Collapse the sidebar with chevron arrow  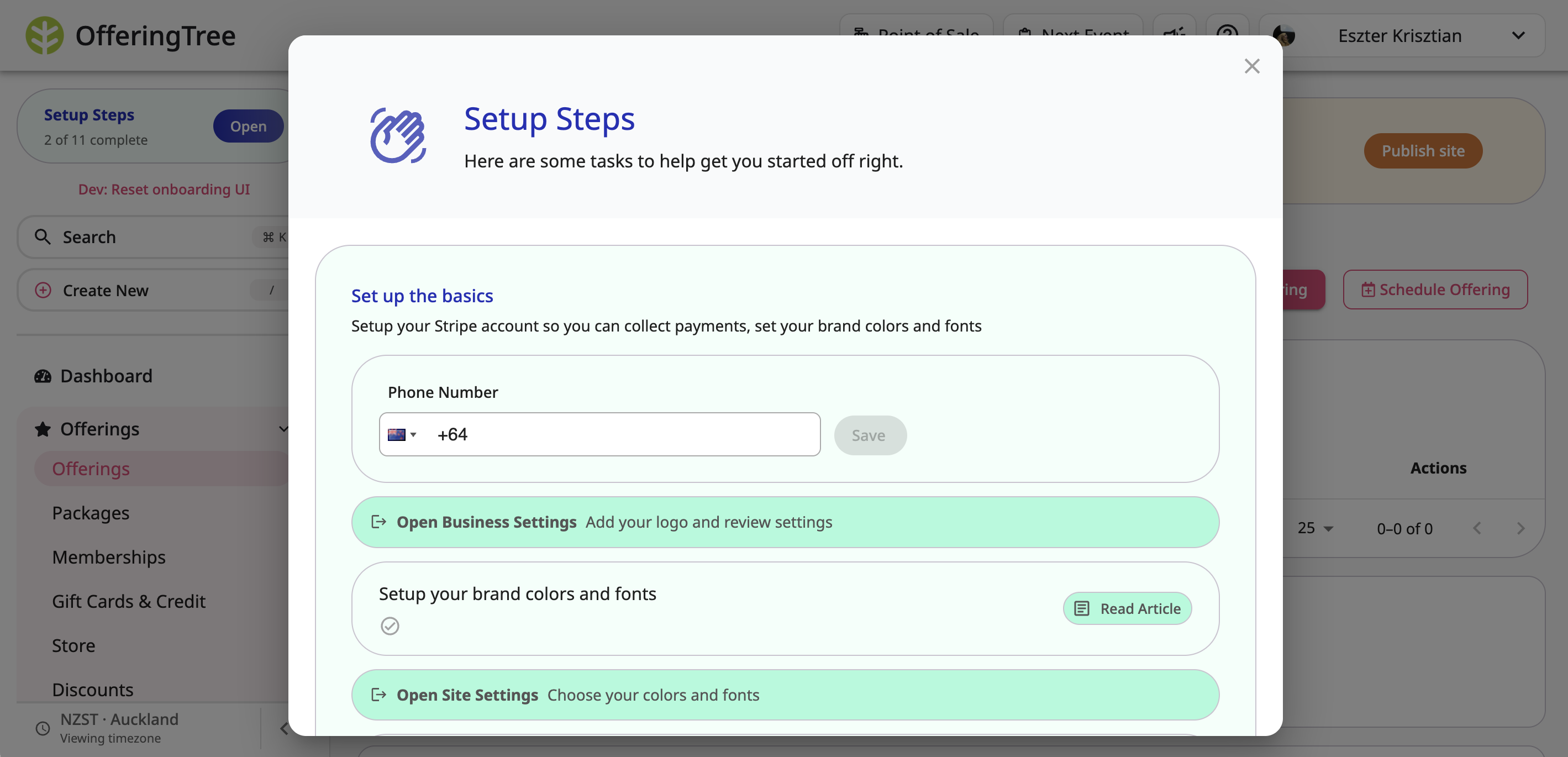[x=283, y=728]
